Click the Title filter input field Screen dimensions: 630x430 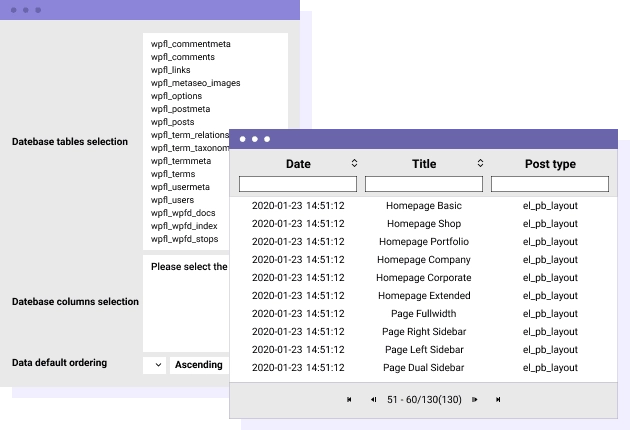424,184
